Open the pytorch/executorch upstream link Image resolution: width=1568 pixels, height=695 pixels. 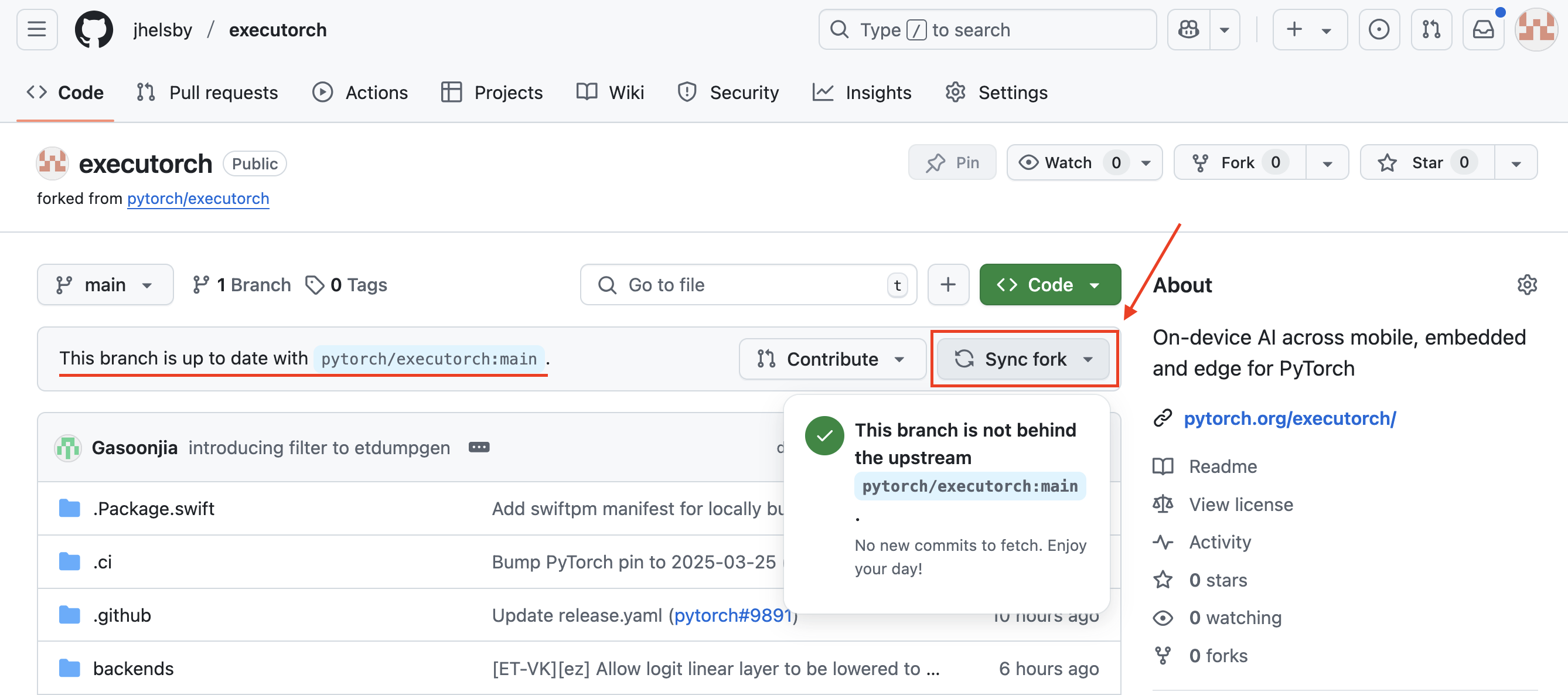pyautogui.click(x=198, y=199)
